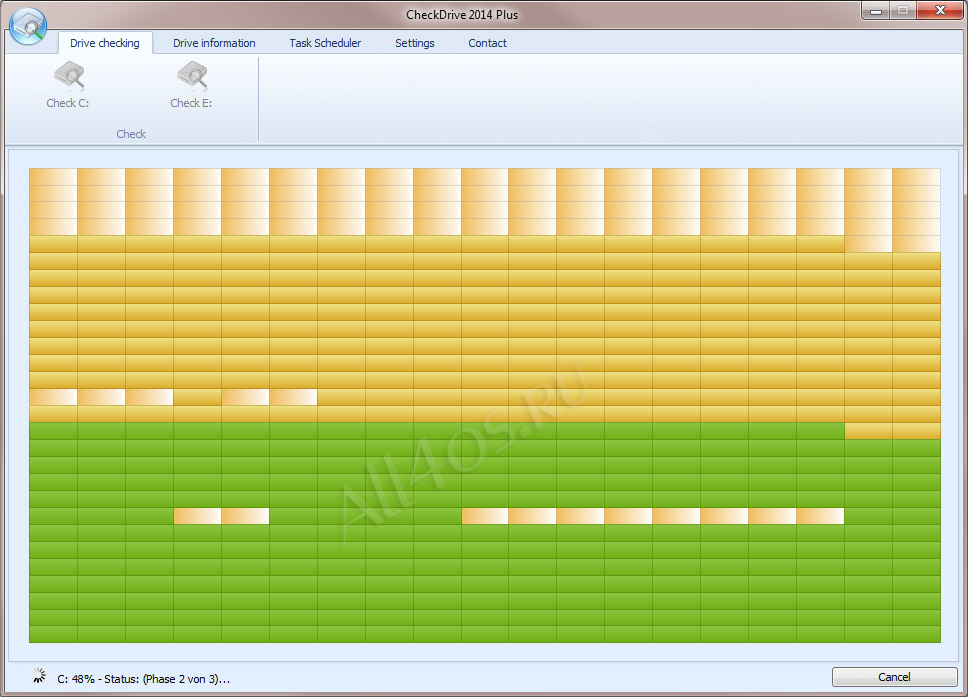The height and width of the screenshot is (697, 968).
Task: Switch to the Drive checking tab
Action: click(x=105, y=43)
